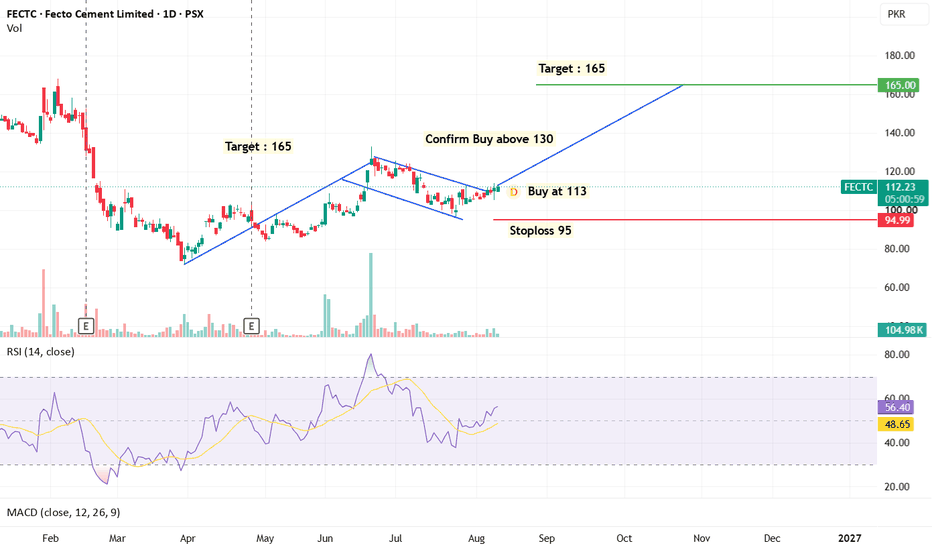Screen dimensions: 932x550
Task: Select the right-side 'Target : 165' annotation
Action: pos(572,68)
